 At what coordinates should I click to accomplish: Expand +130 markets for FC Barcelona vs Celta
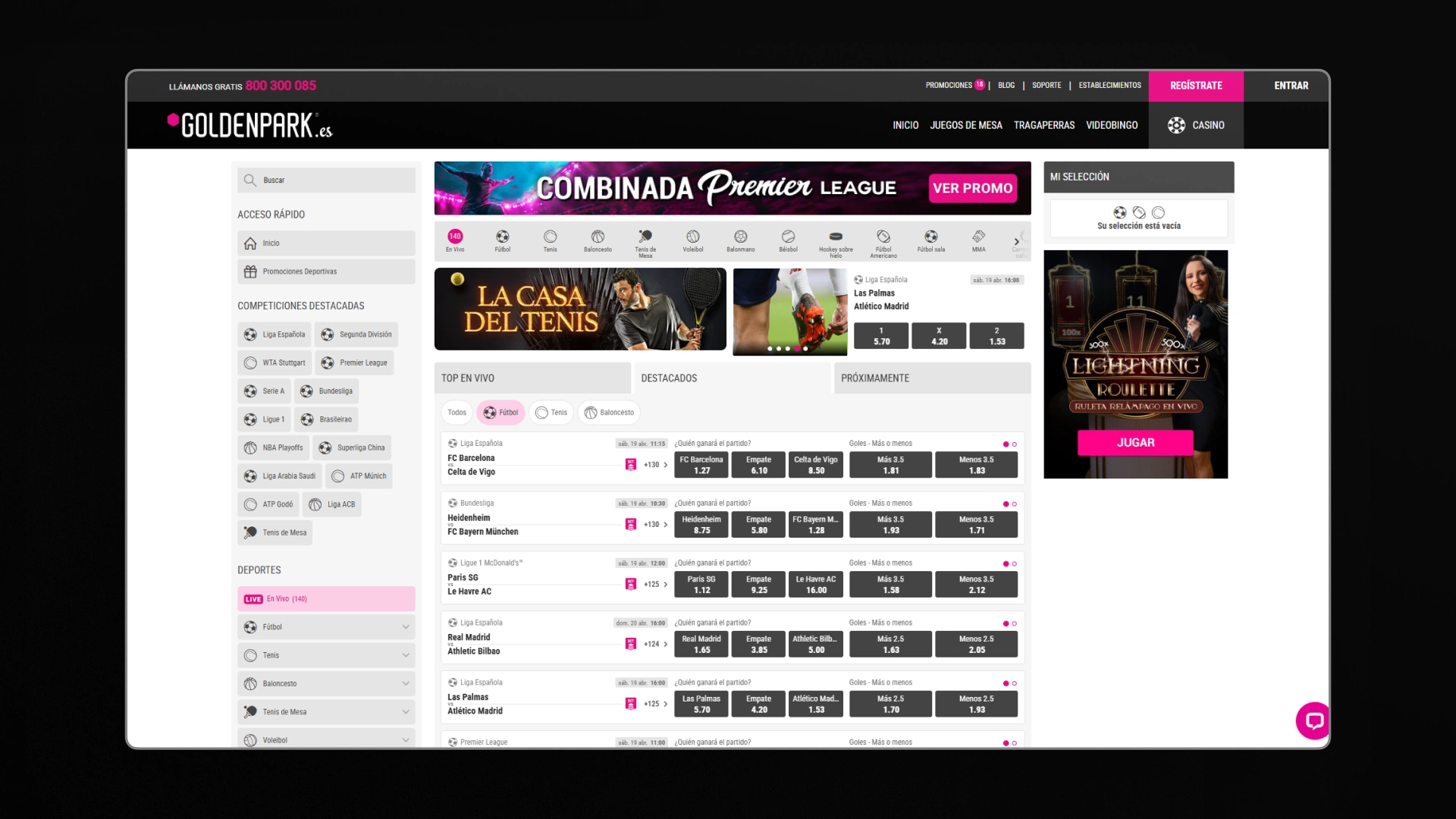[x=656, y=465]
